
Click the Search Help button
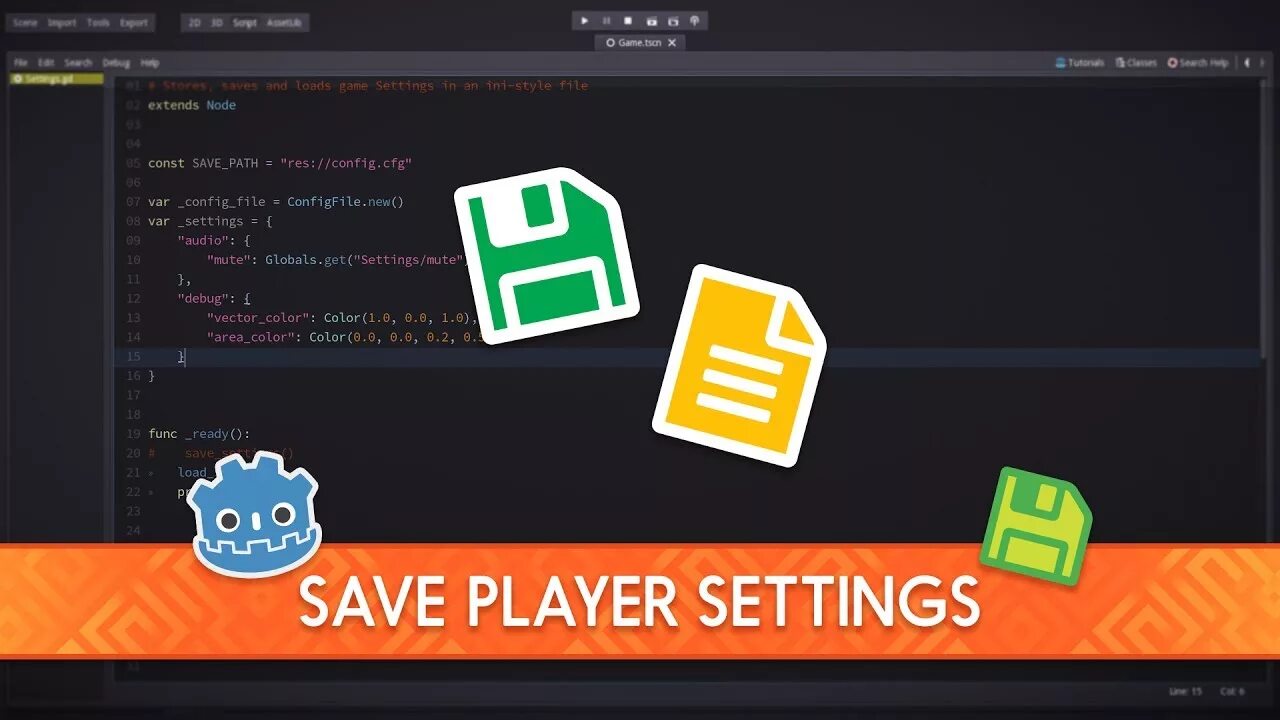tap(1198, 62)
